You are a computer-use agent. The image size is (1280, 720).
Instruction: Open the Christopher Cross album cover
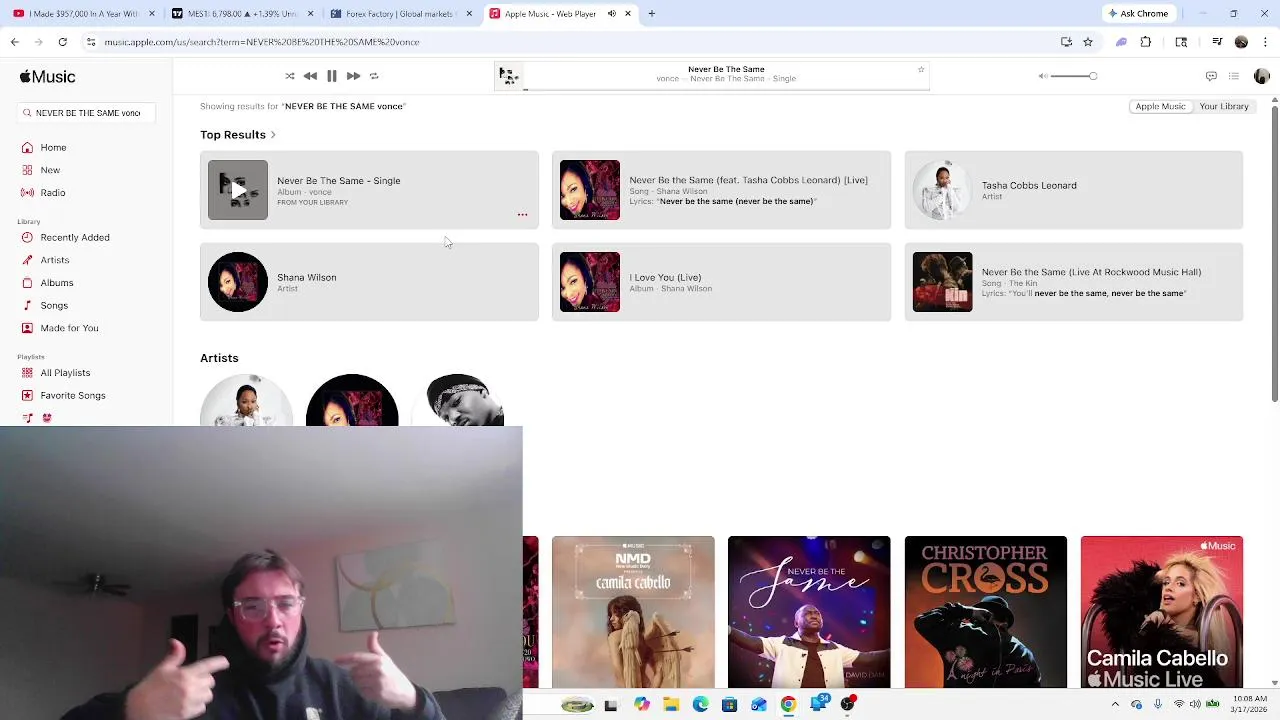985,612
